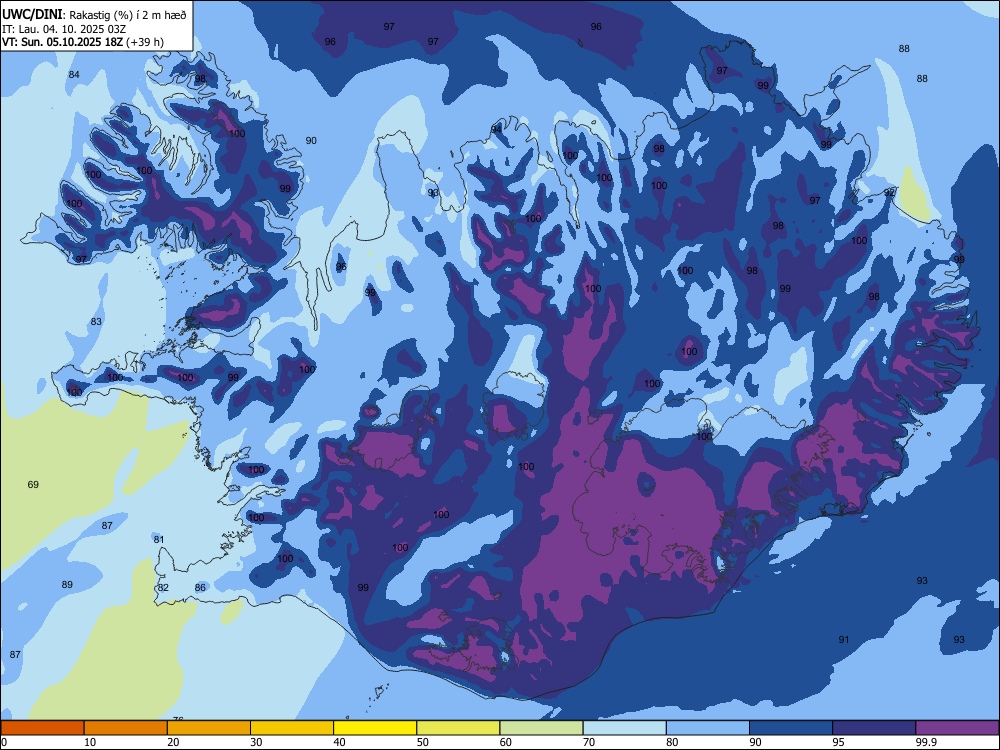Screen dimensions: 1000x750
Task: Click the legend tick label '60'
Action: pyautogui.click(x=506, y=742)
